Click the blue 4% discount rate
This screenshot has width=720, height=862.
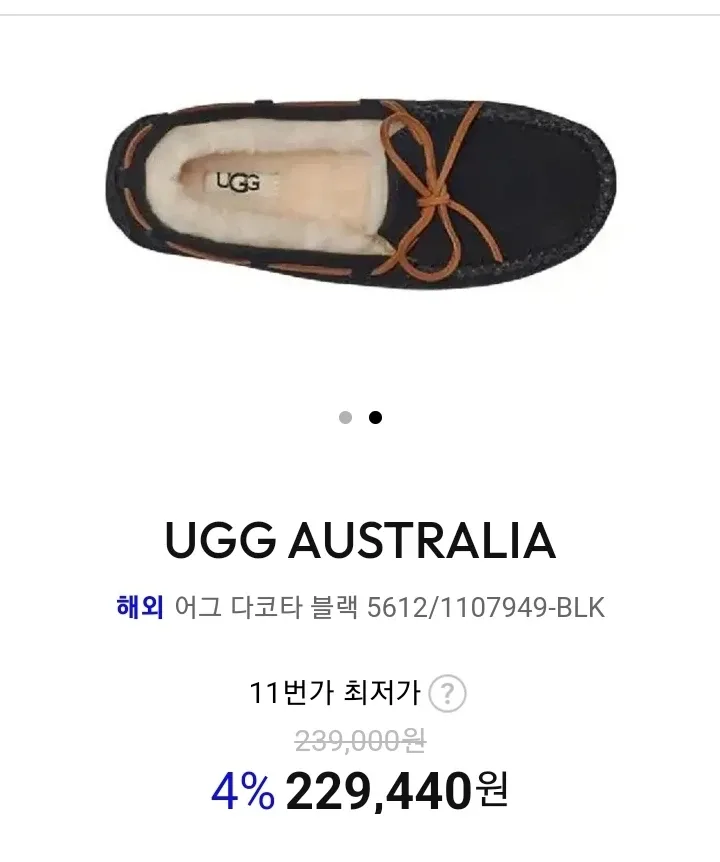click(243, 792)
